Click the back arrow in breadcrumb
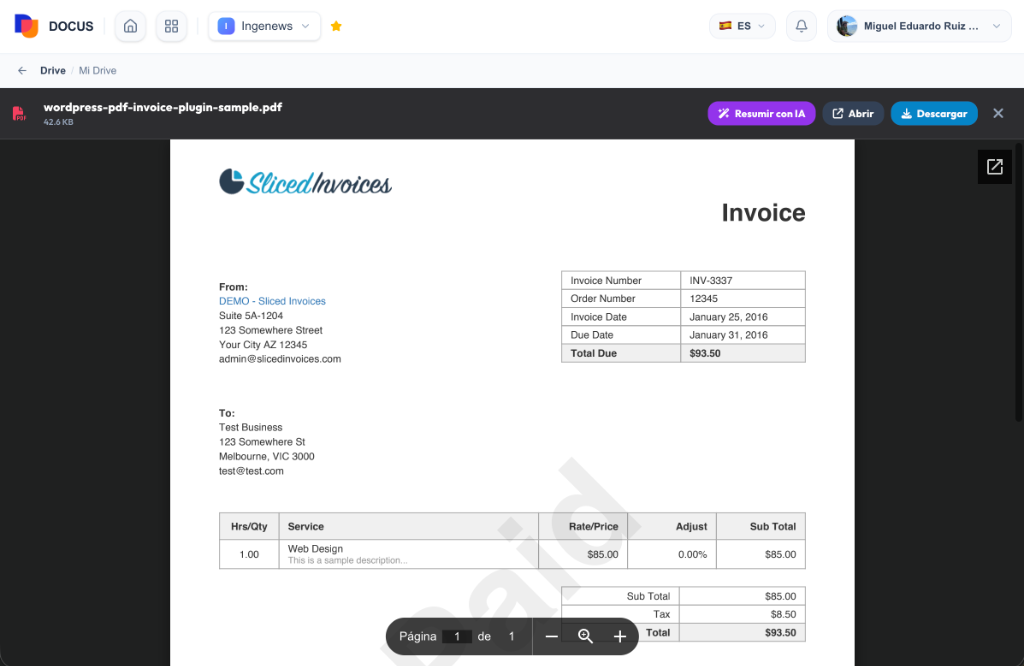Viewport: 1024px width, 666px height. point(22,71)
